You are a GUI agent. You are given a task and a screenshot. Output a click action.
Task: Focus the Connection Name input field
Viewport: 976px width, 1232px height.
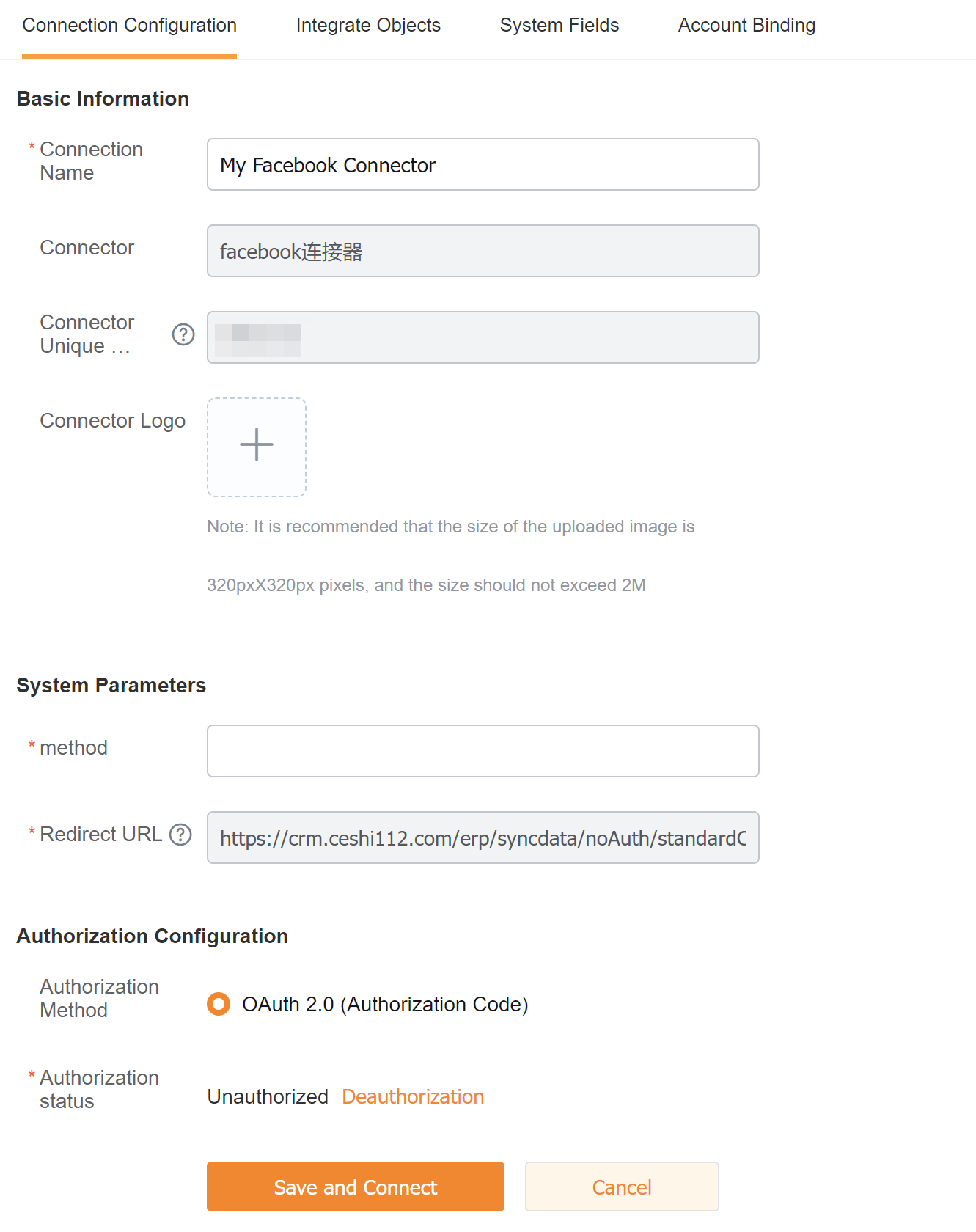tap(483, 165)
